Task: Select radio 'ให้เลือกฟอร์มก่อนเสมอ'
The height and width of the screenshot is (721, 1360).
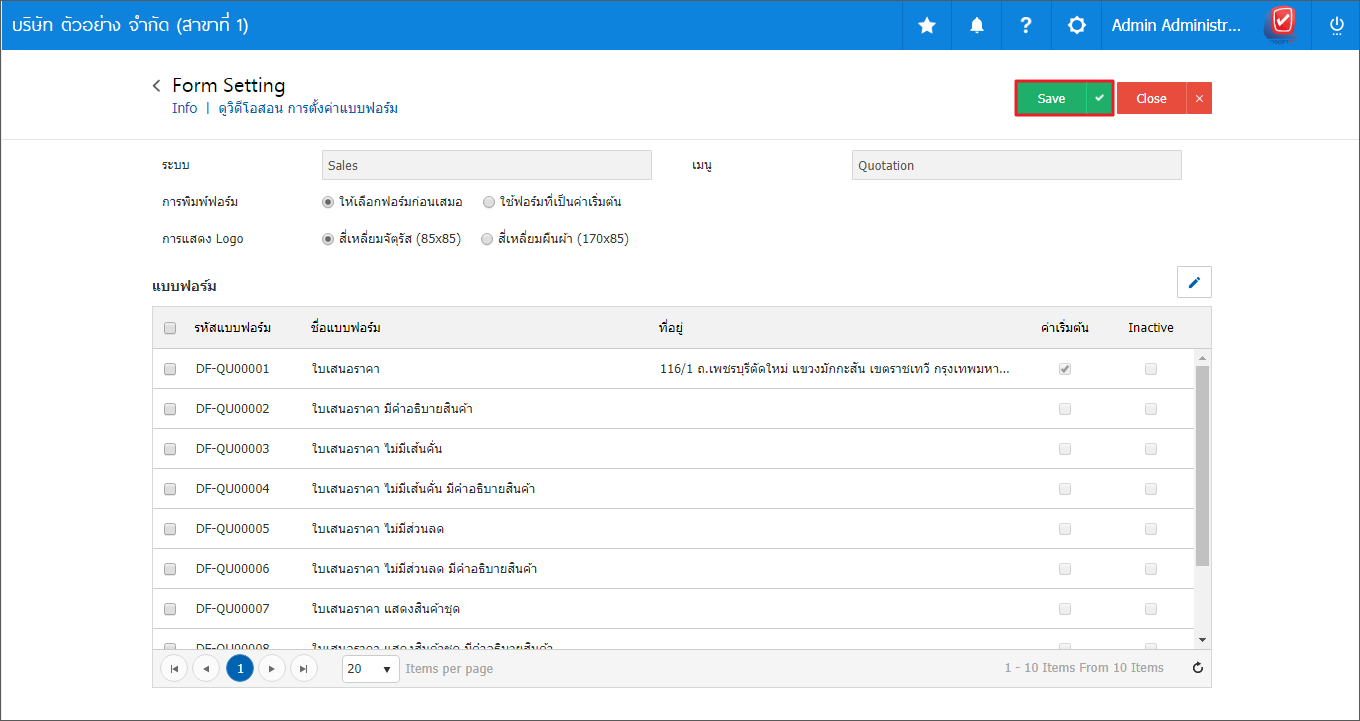Action: click(328, 202)
